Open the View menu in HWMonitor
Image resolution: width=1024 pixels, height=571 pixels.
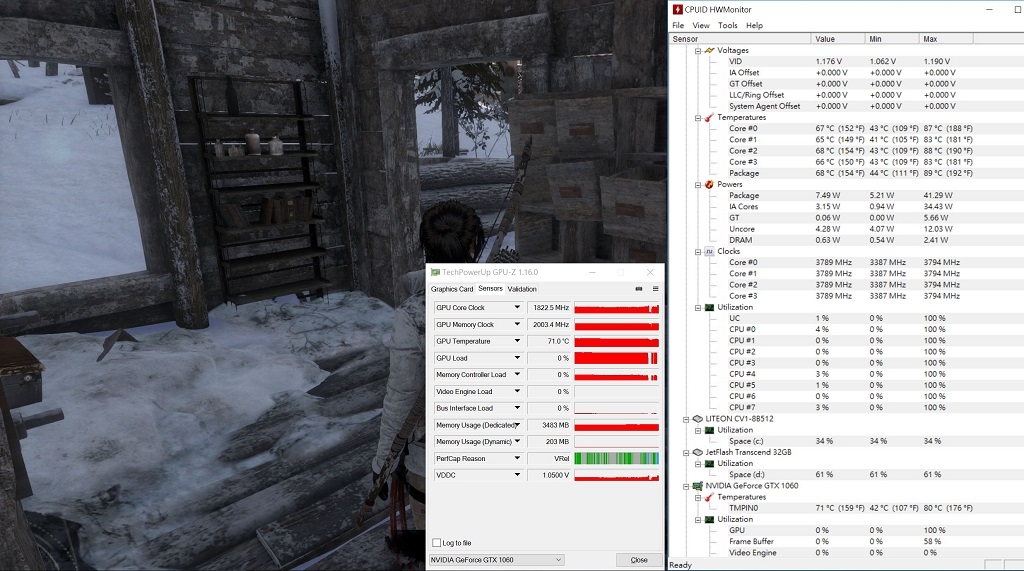click(x=701, y=25)
